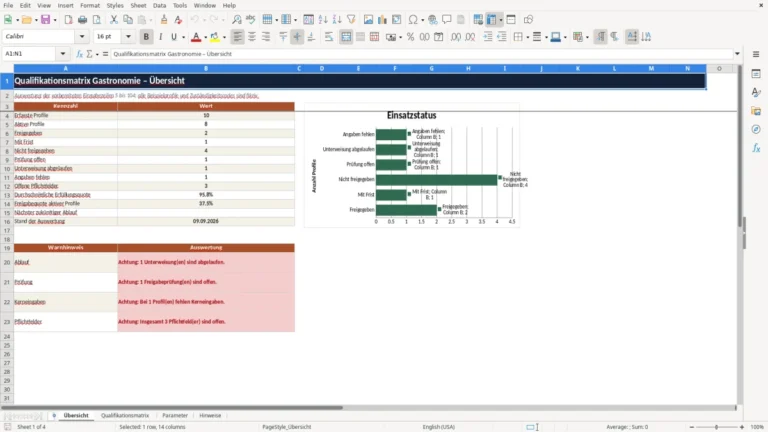Viewport: 768px width, 432px height.
Task: Insert special character Omega icon
Action: pos(413,20)
